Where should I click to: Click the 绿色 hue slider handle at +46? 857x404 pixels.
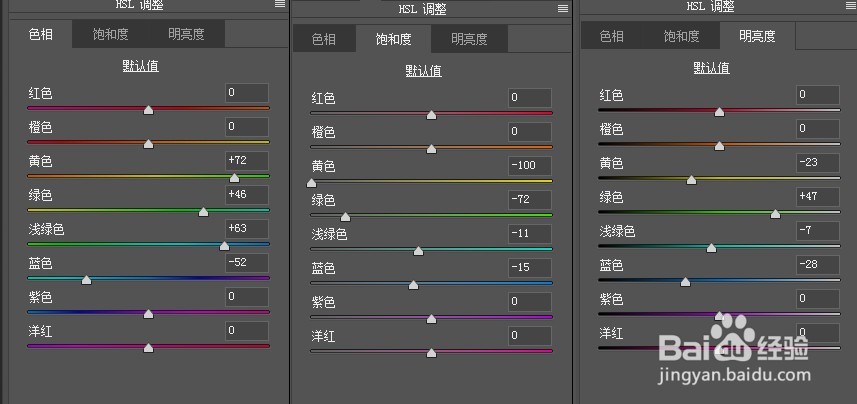(x=203, y=212)
